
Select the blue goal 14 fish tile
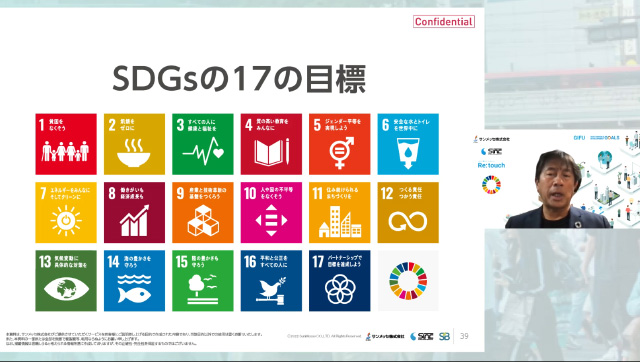pos(134,281)
